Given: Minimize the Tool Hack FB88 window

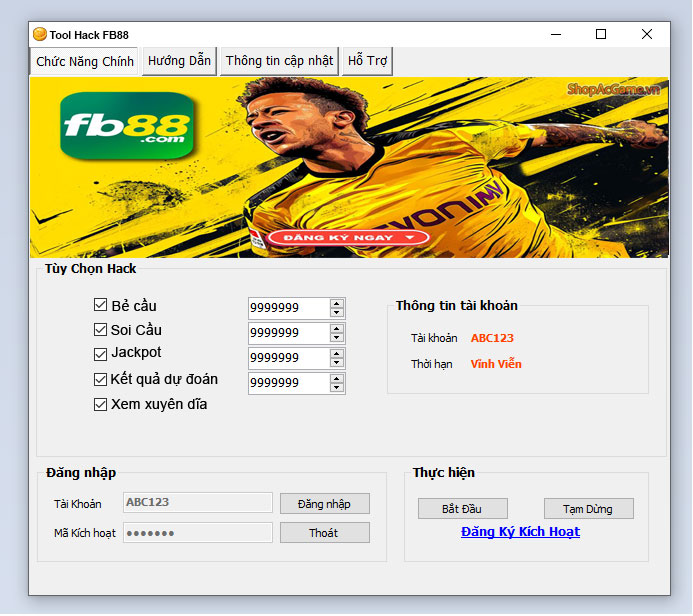Looking at the screenshot, I should point(556,34).
